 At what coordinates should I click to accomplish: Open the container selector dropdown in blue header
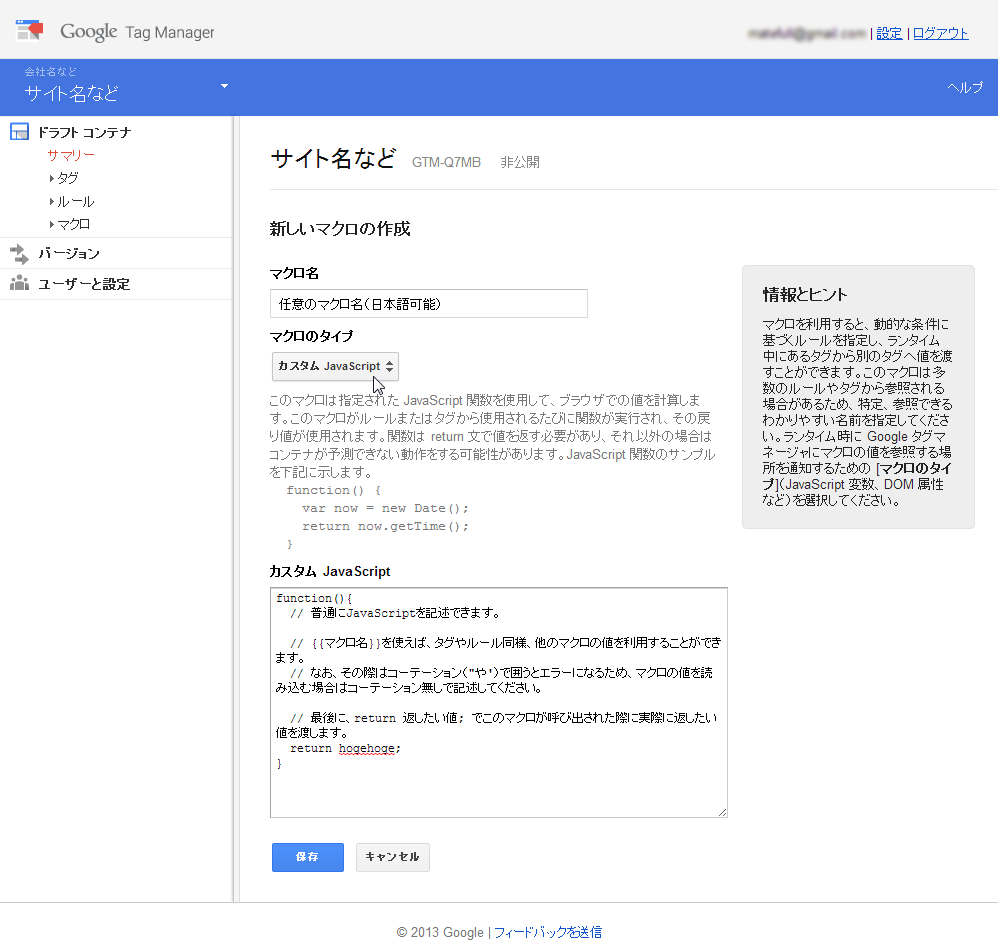pyautogui.click(x=224, y=87)
